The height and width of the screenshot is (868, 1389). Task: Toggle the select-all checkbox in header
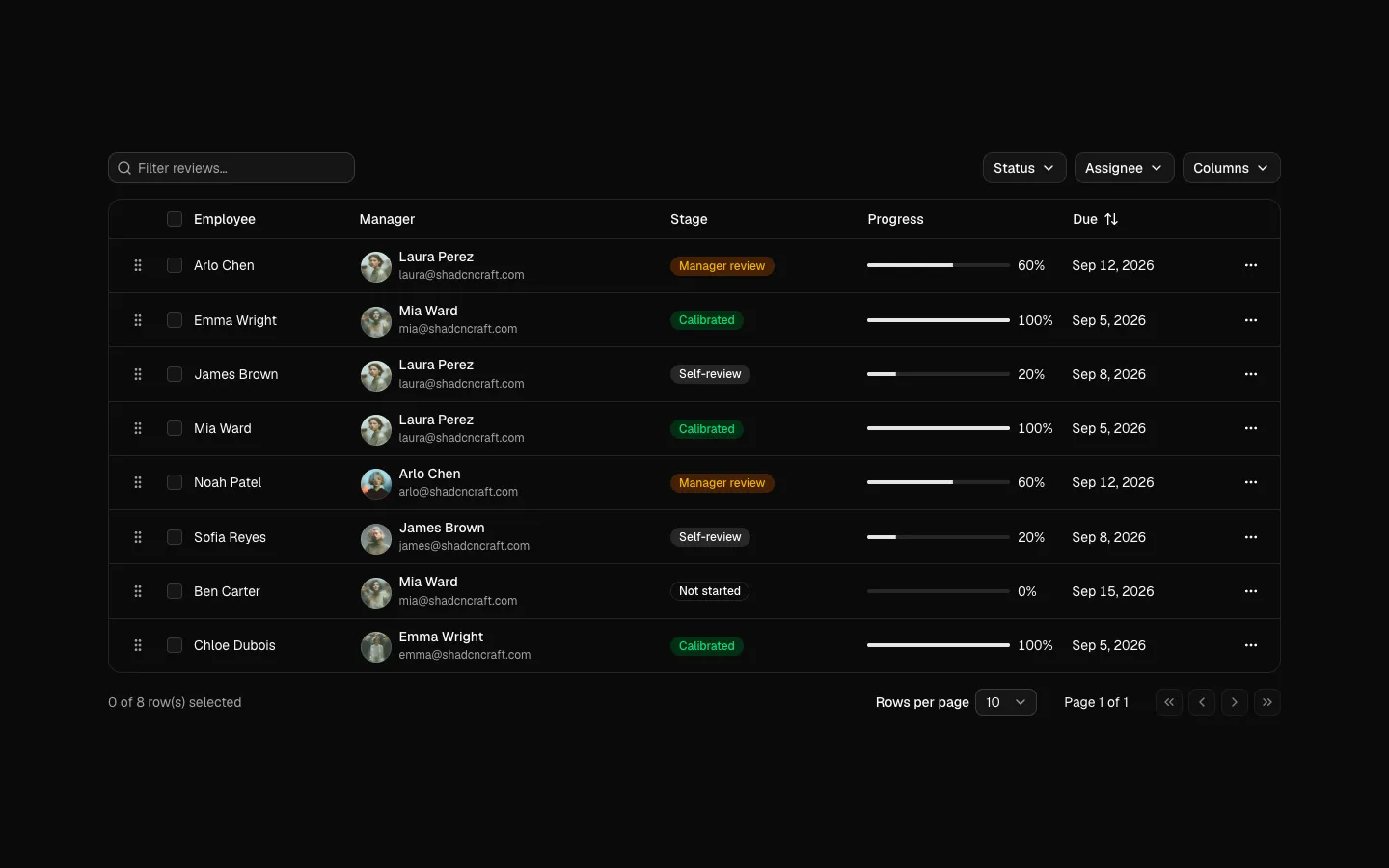point(175,219)
